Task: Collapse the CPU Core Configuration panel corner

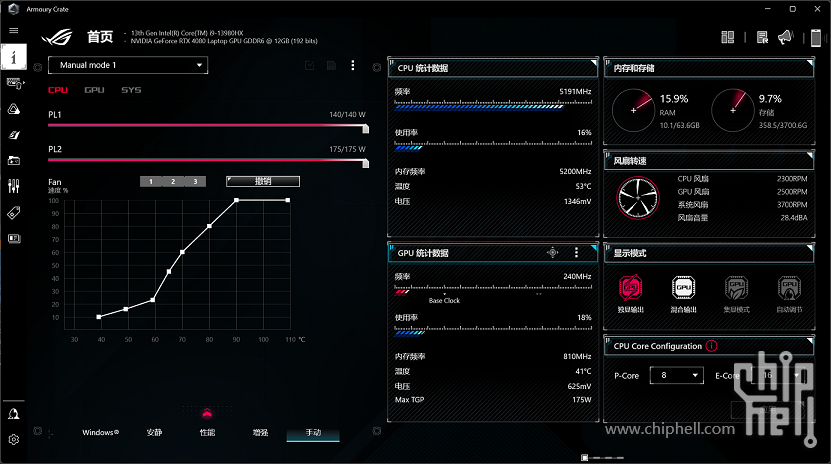Action: point(810,340)
